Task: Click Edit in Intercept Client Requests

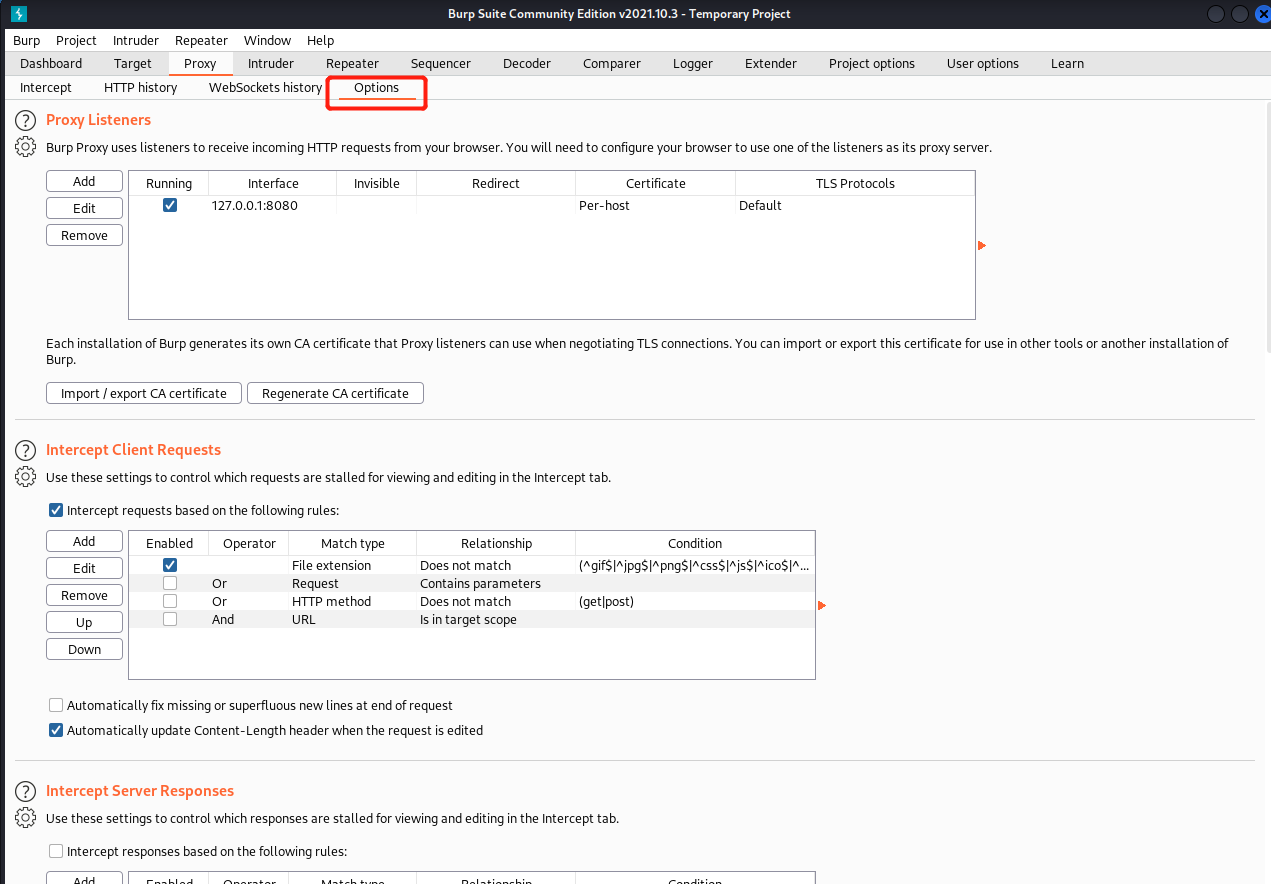Action: point(85,568)
